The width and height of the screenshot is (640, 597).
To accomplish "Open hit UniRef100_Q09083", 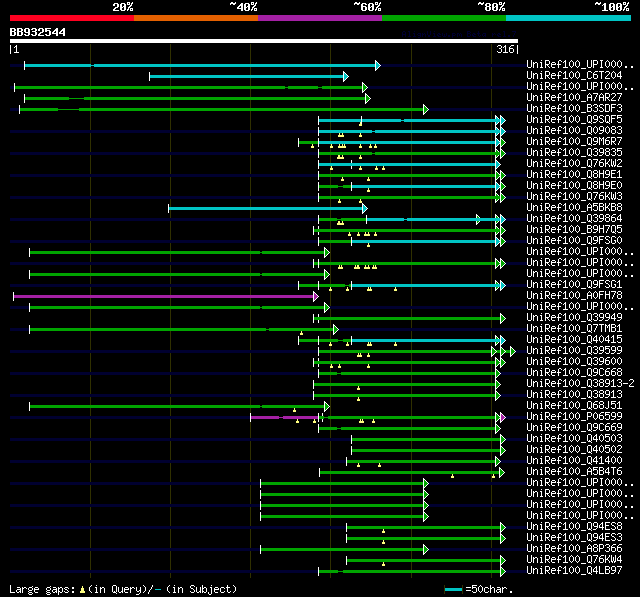I will (574, 131).
